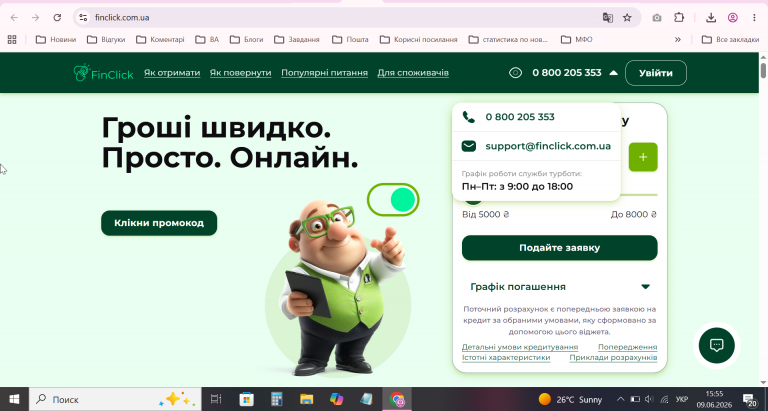This screenshot has height=411, width=768.
Task: Show hidden tray icons chevron
Action: click(x=621, y=399)
